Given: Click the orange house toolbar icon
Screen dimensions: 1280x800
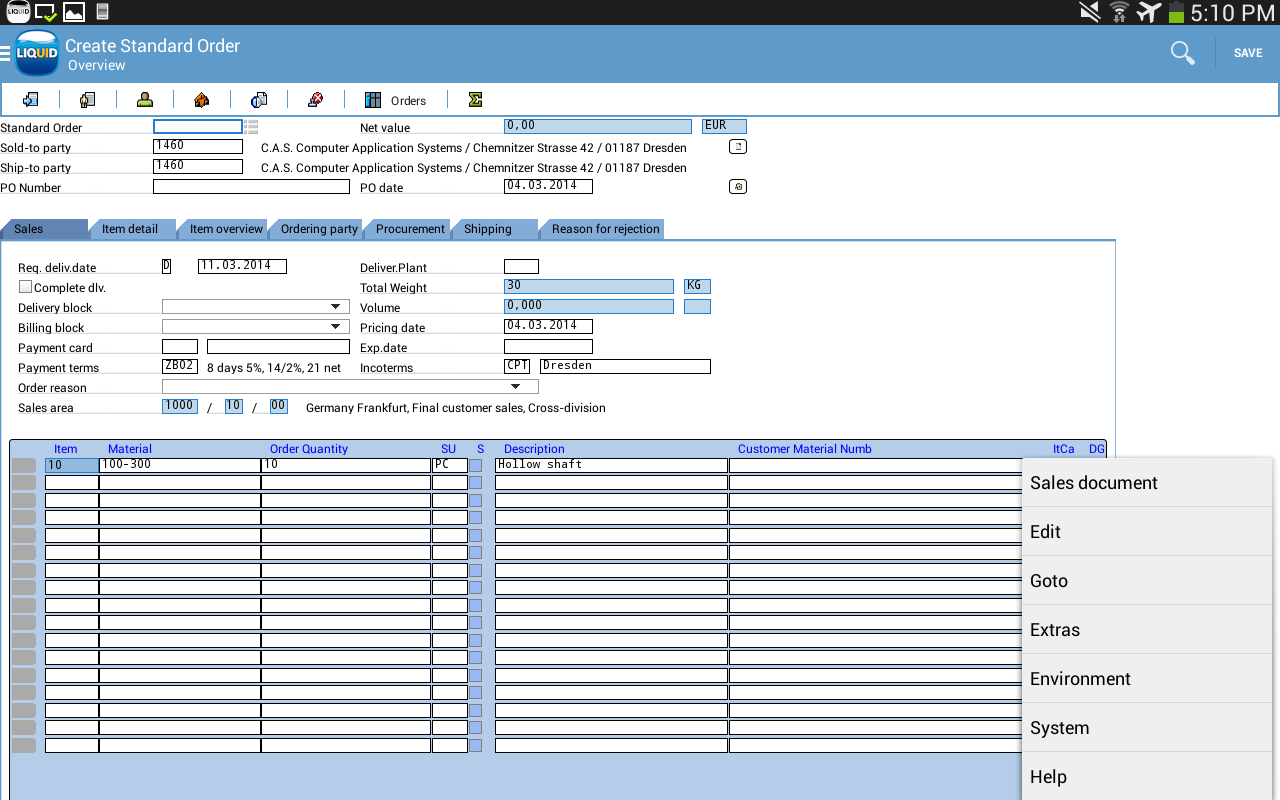Looking at the screenshot, I should pyautogui.click(x=202, y=100).
